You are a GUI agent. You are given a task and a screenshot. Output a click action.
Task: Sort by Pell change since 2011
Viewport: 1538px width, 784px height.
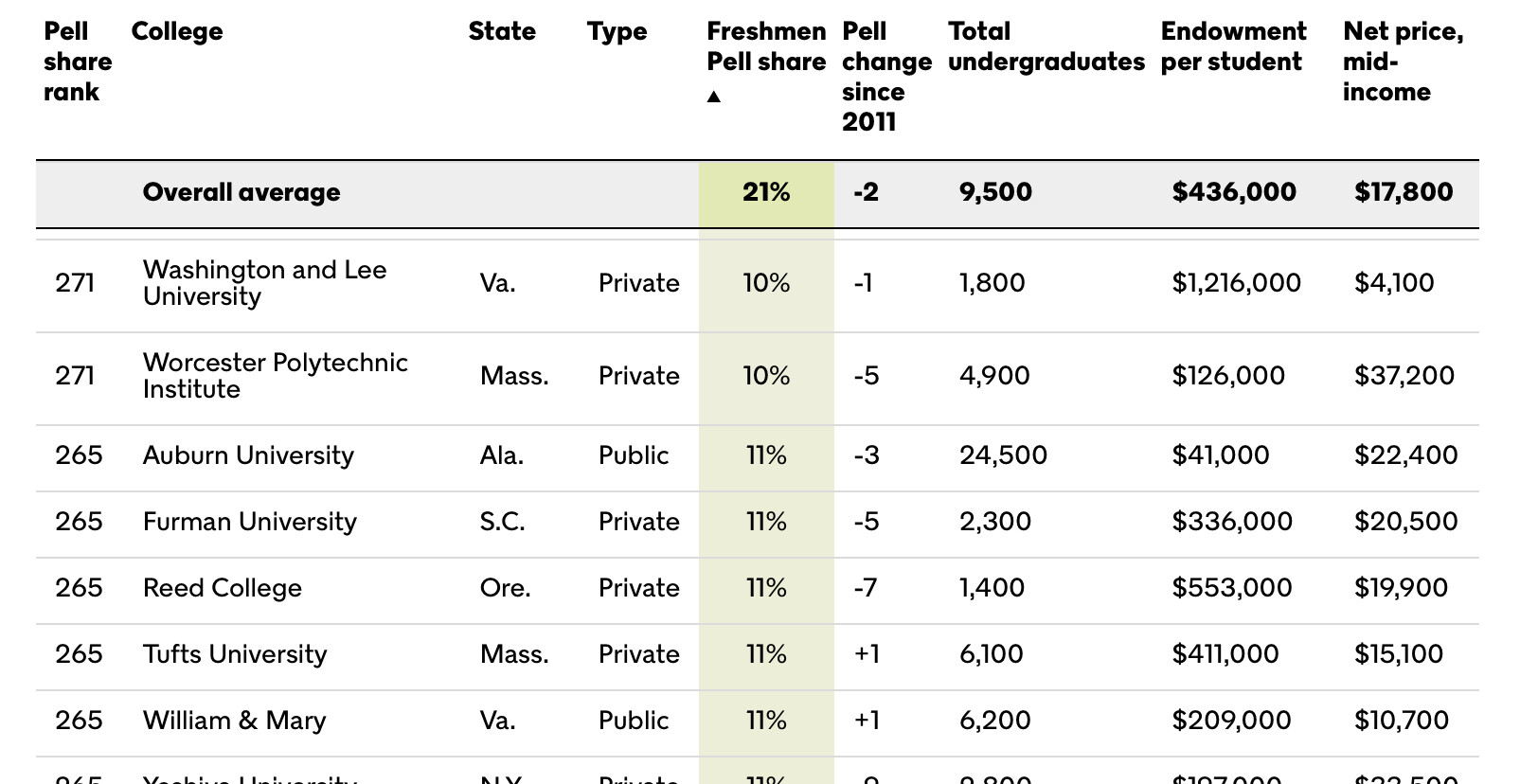tap(886, 77)
